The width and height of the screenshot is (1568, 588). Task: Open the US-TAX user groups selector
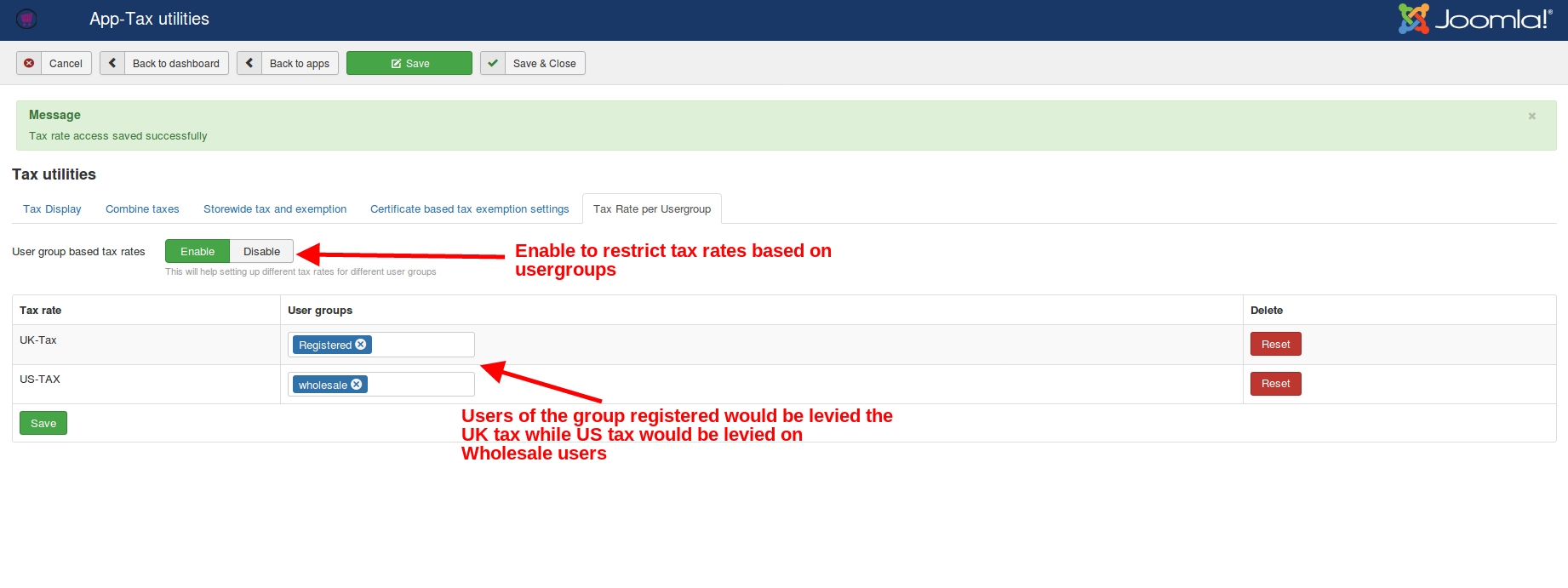pos(421,385)
